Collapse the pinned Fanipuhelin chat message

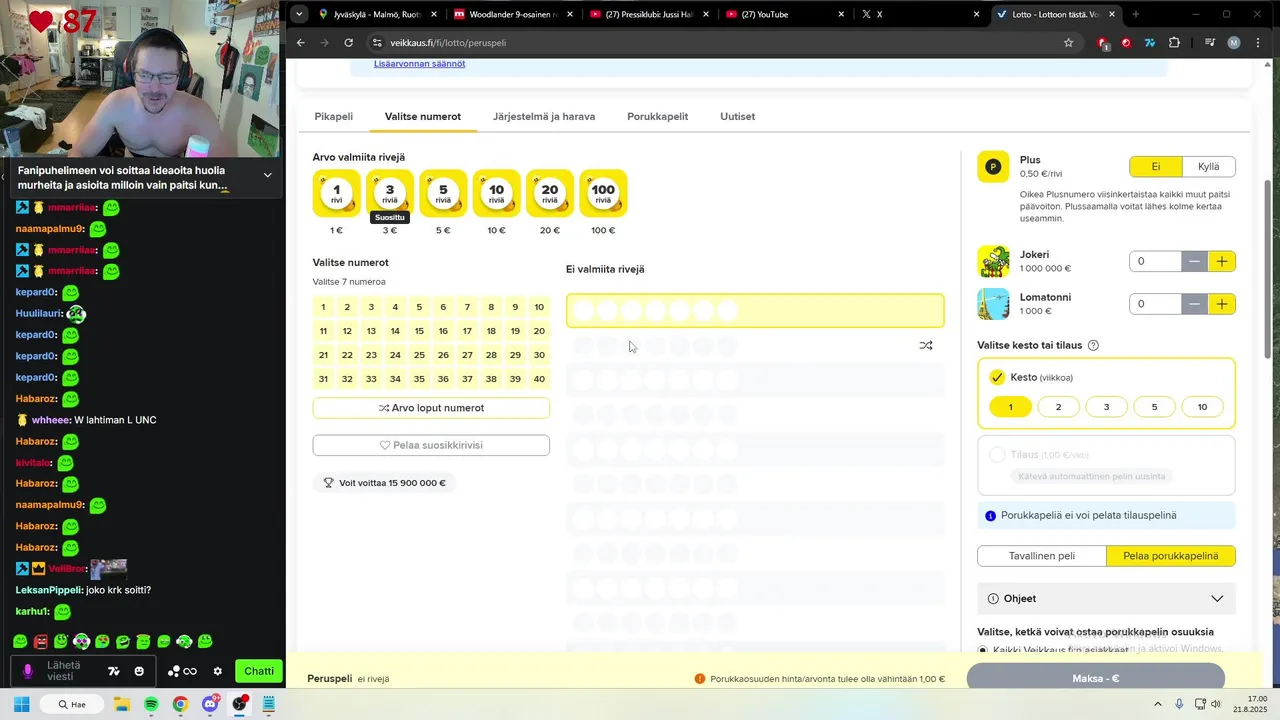267,175
